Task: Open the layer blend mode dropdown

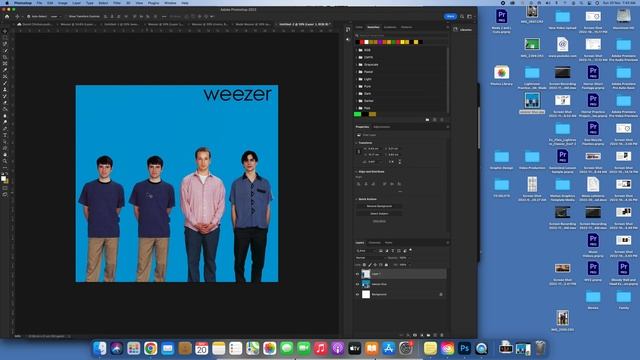Action: 371,258
